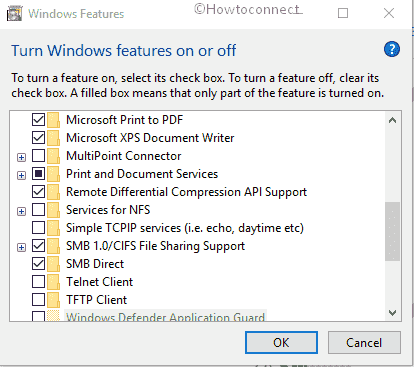Uncheck Microsoft Print to PDF checkbox
414x367 pixels.
click(38, 119)
